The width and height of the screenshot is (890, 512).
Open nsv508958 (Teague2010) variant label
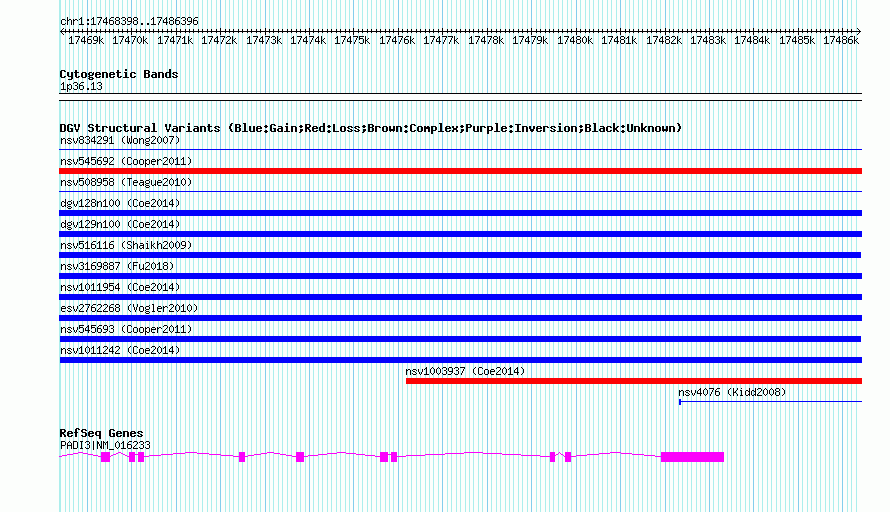click(x=126, y=182)
